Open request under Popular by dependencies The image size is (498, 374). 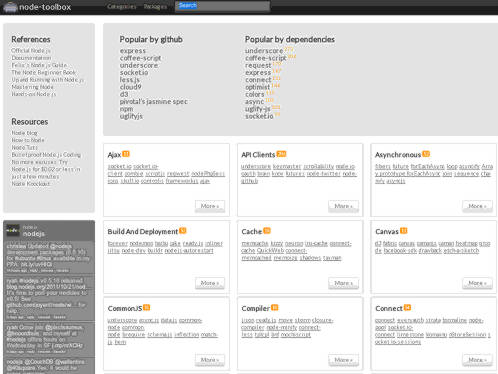tap(258, 66)
